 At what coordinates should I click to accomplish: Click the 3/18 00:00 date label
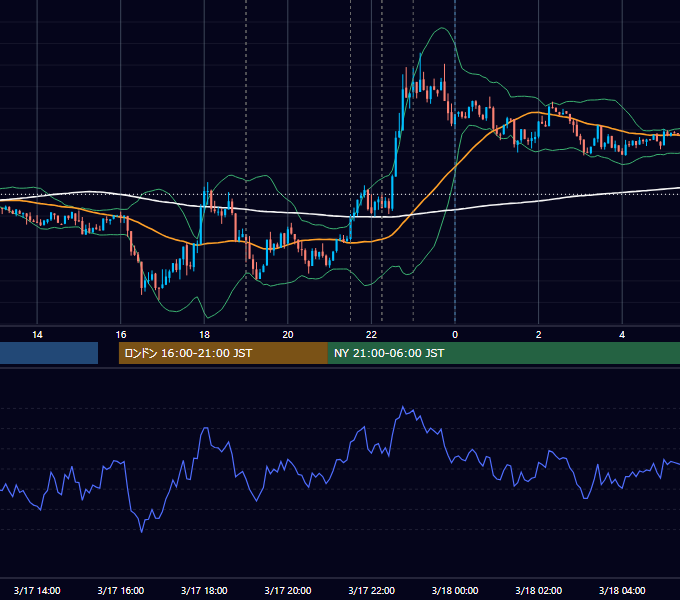tap(455, 590)
